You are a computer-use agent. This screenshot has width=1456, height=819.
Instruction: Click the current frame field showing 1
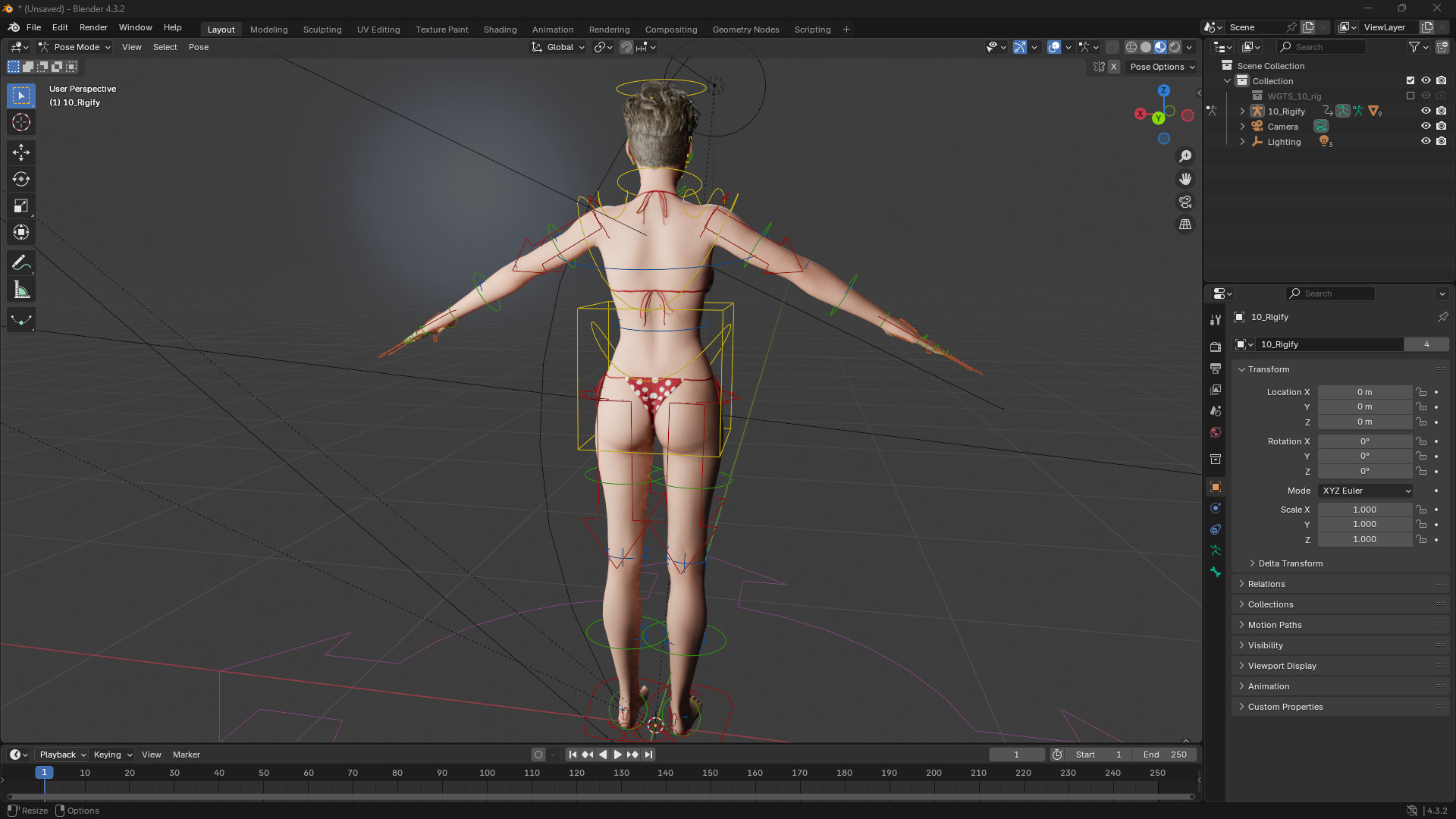coord(1017,755)
